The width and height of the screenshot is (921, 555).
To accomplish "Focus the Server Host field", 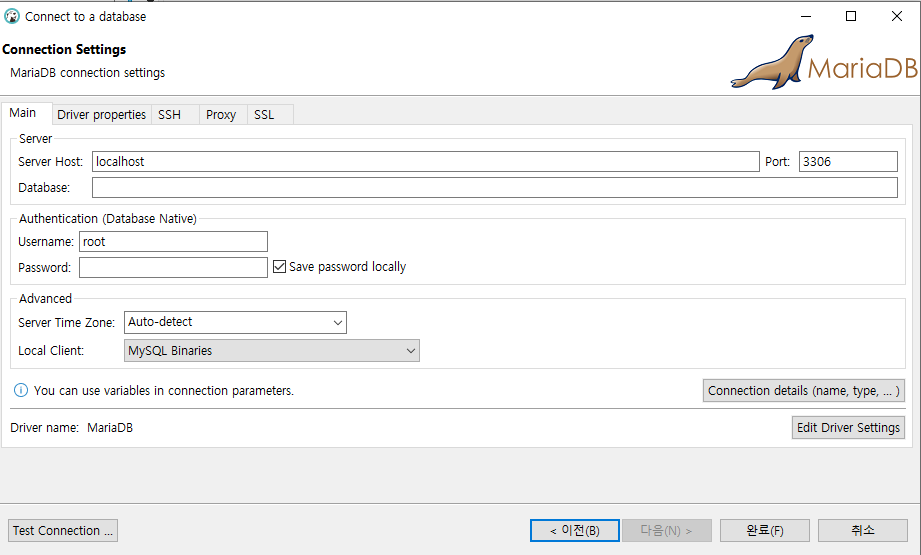I will tap(426, 162).
